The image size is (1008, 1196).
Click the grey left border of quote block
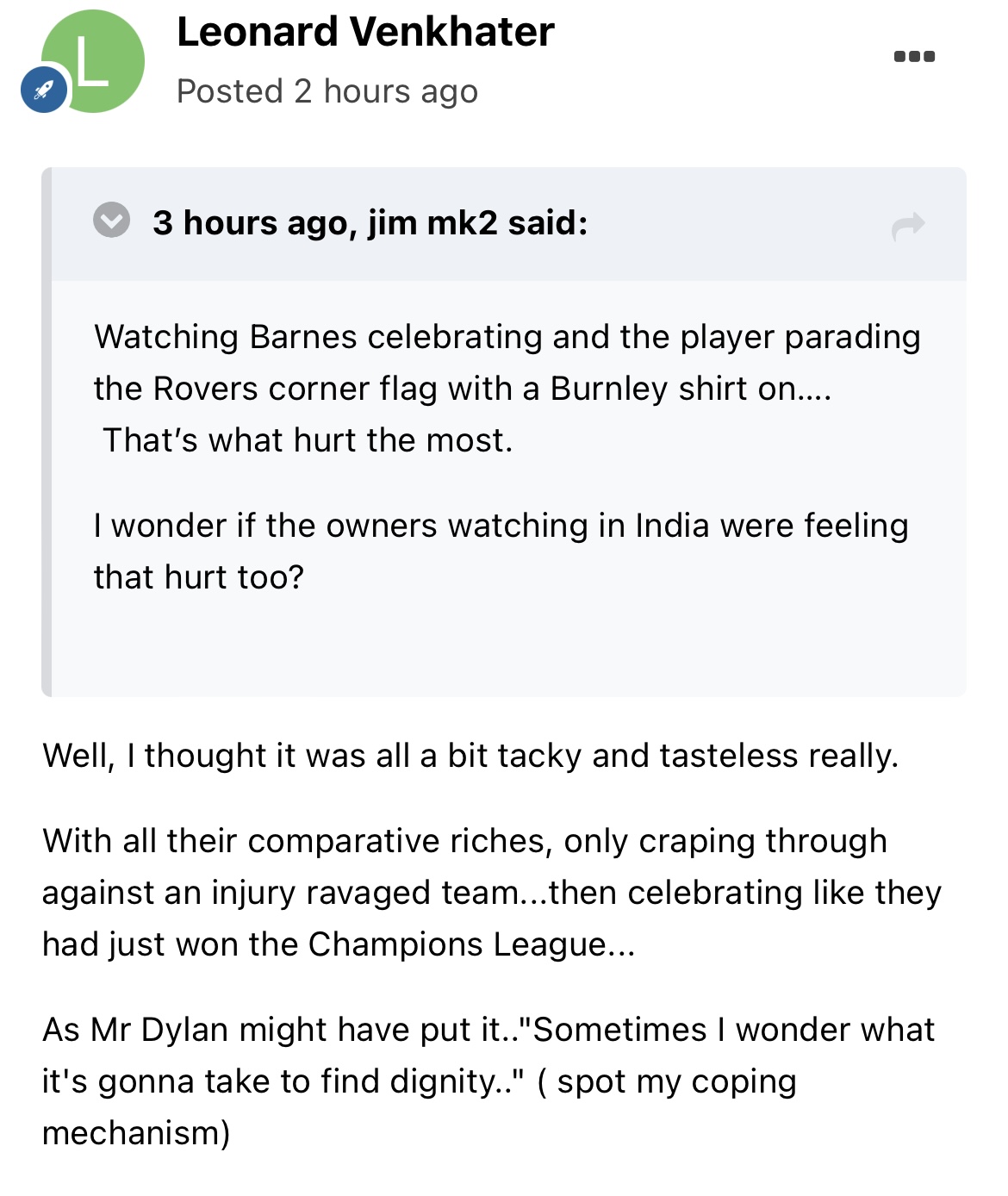(x=47, y=431)
